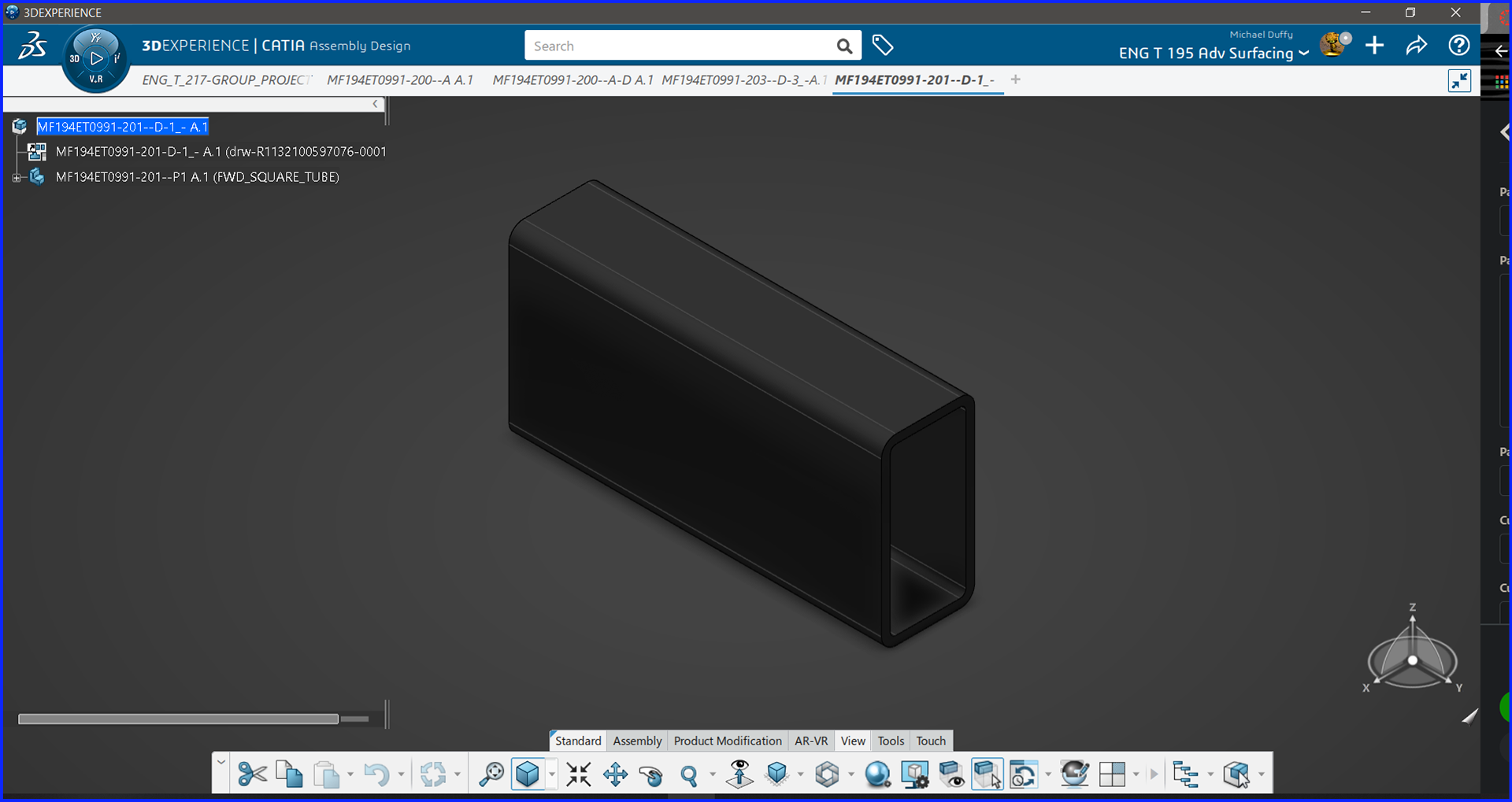The image size is (1512, 802).
Task: Open ENG T 195 Adv Surfacing role dropdown
Action: coord(1214,53)
